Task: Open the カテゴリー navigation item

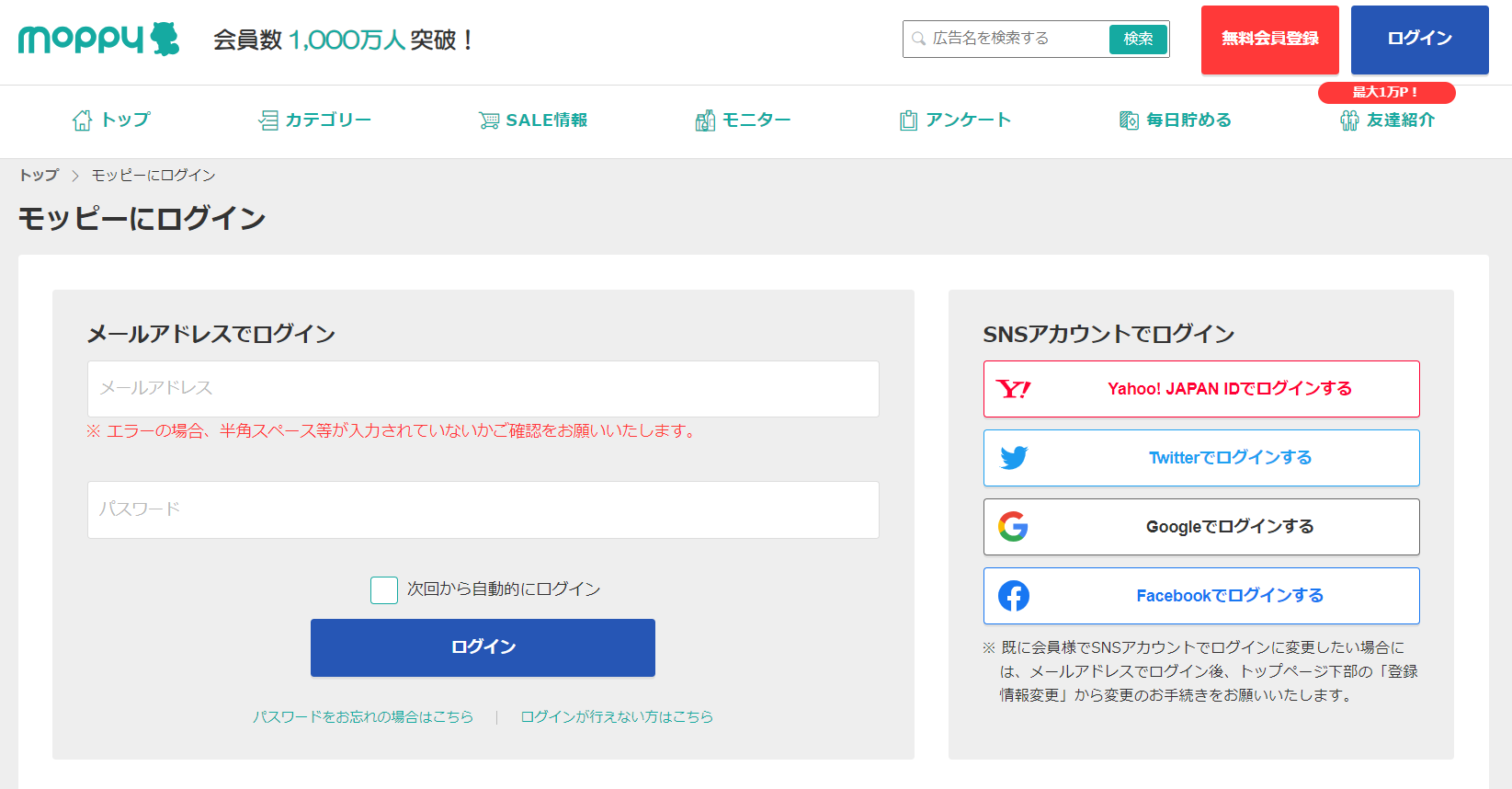Action: [x=315, y=120]
